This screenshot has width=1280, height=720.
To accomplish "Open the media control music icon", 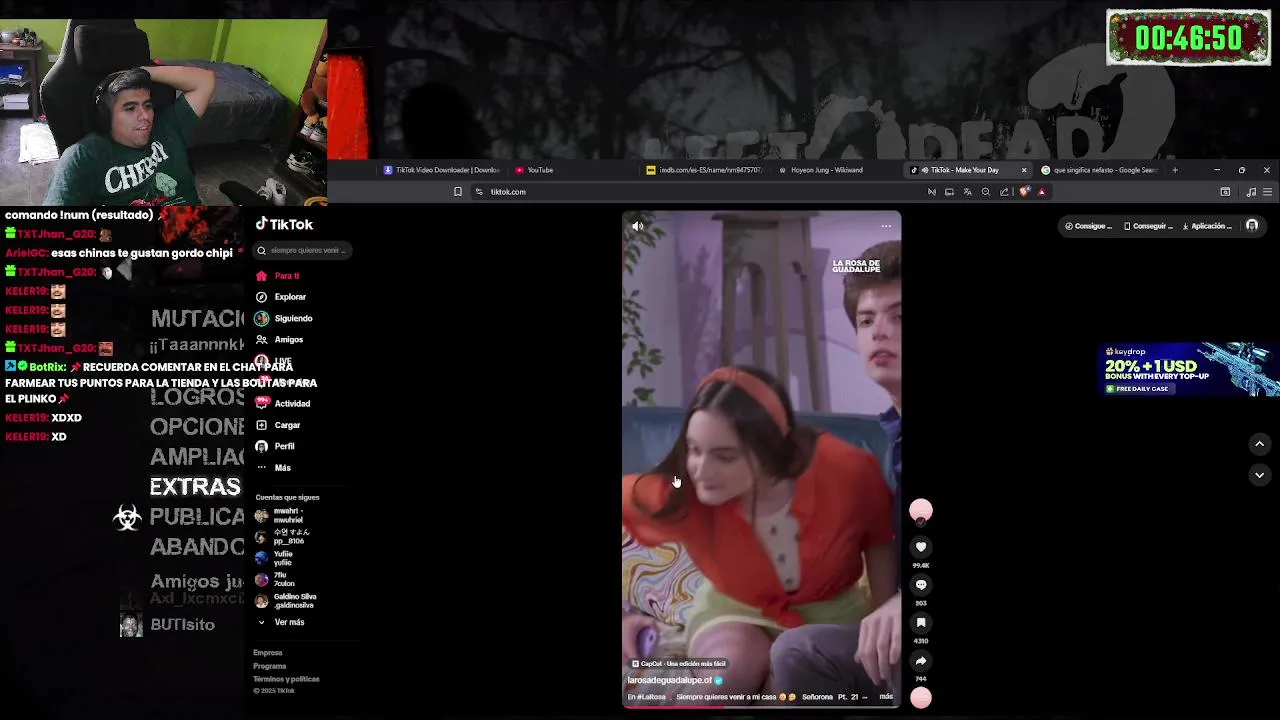I will coord(1251,192).
